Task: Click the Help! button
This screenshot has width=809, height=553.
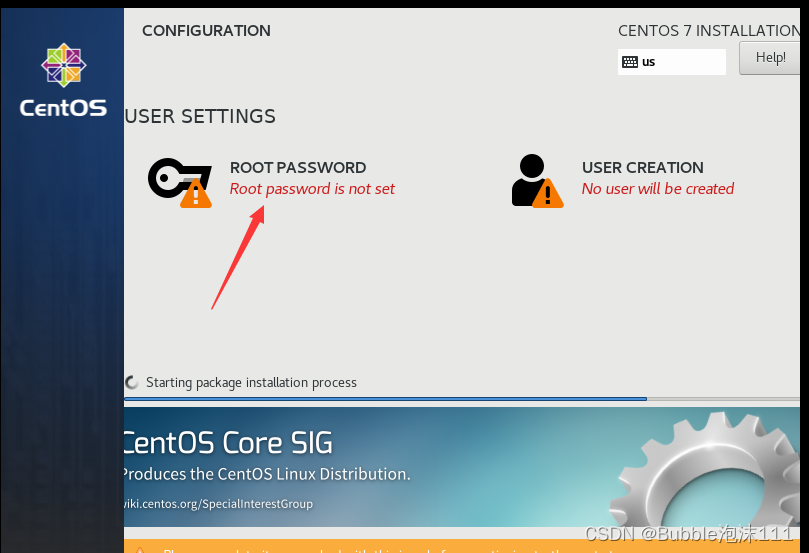Action: pos(770,58)
